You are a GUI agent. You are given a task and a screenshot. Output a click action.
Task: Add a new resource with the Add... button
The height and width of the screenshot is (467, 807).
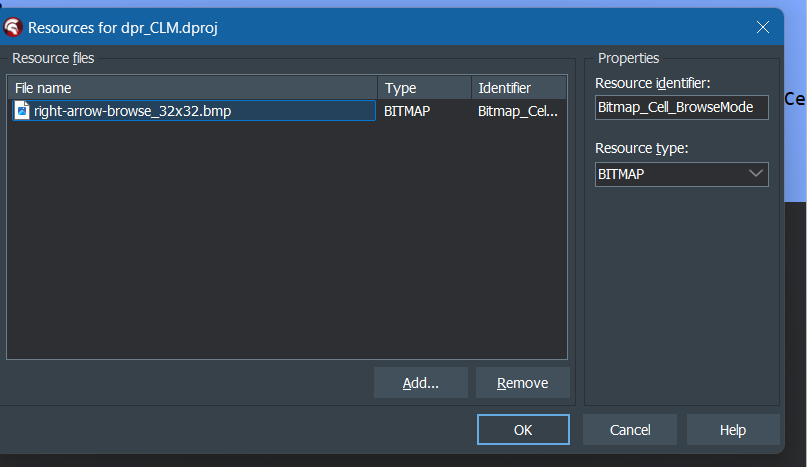click(x=420, y=383)
